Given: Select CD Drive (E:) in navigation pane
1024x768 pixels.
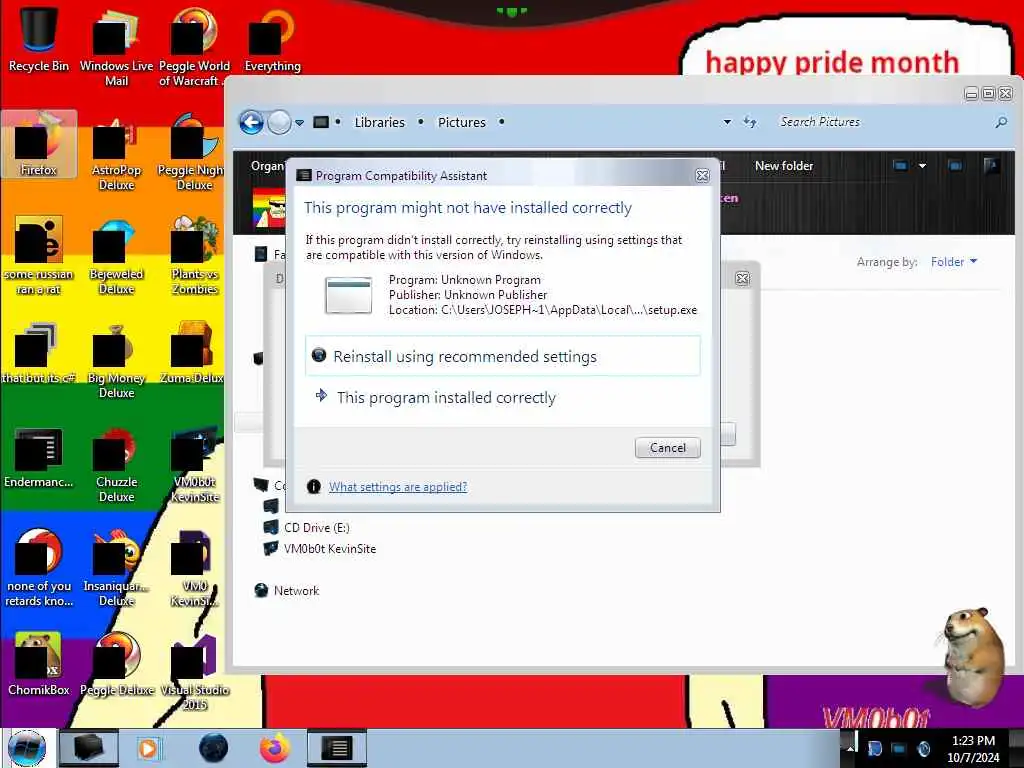Looking at the screenshot, I should point(316,528).
